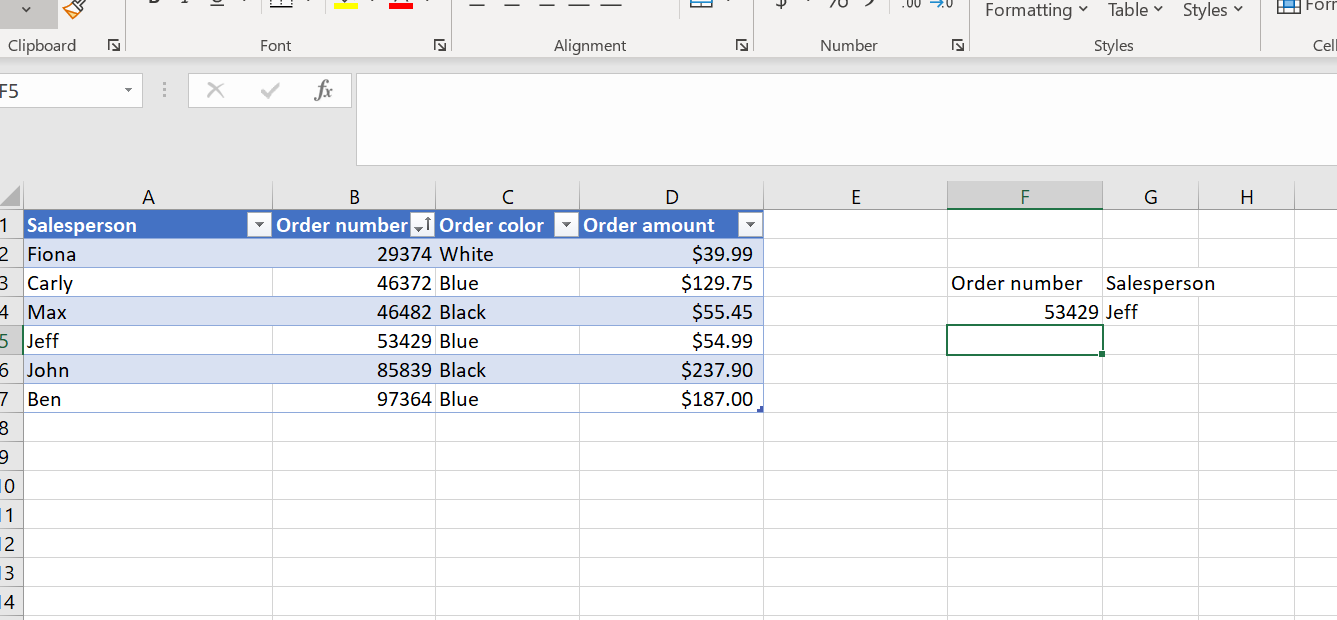Select Jeff in the Salesperson table column
1337x620 pixels.
[x=148, y=341]
